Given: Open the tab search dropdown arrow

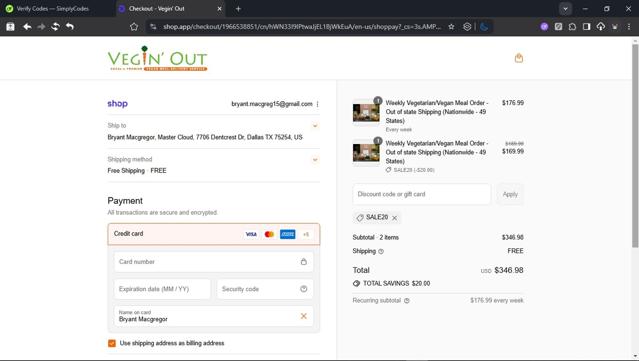Looking at the screenshot, I should (x=565, y=9).
